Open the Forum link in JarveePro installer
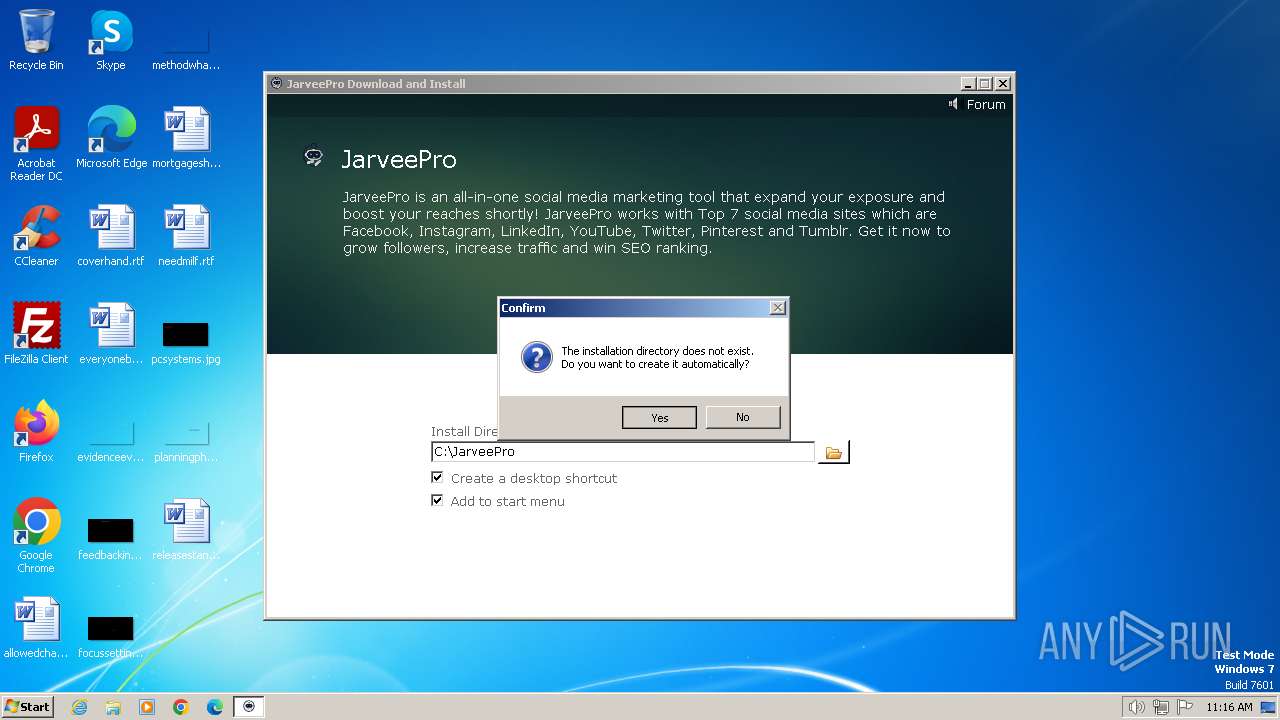The width and height of the screenshot is (1280, 720). (986, 104)
